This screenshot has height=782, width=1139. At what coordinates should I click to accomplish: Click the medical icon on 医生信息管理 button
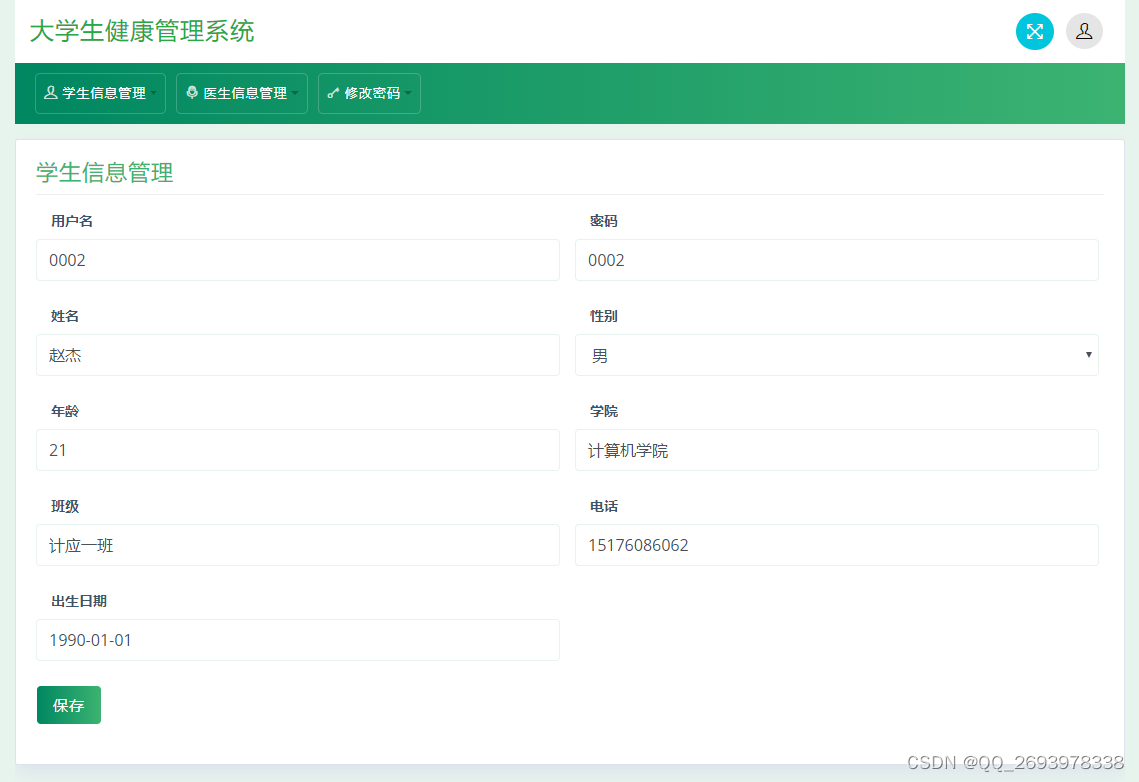coord(192,92)
